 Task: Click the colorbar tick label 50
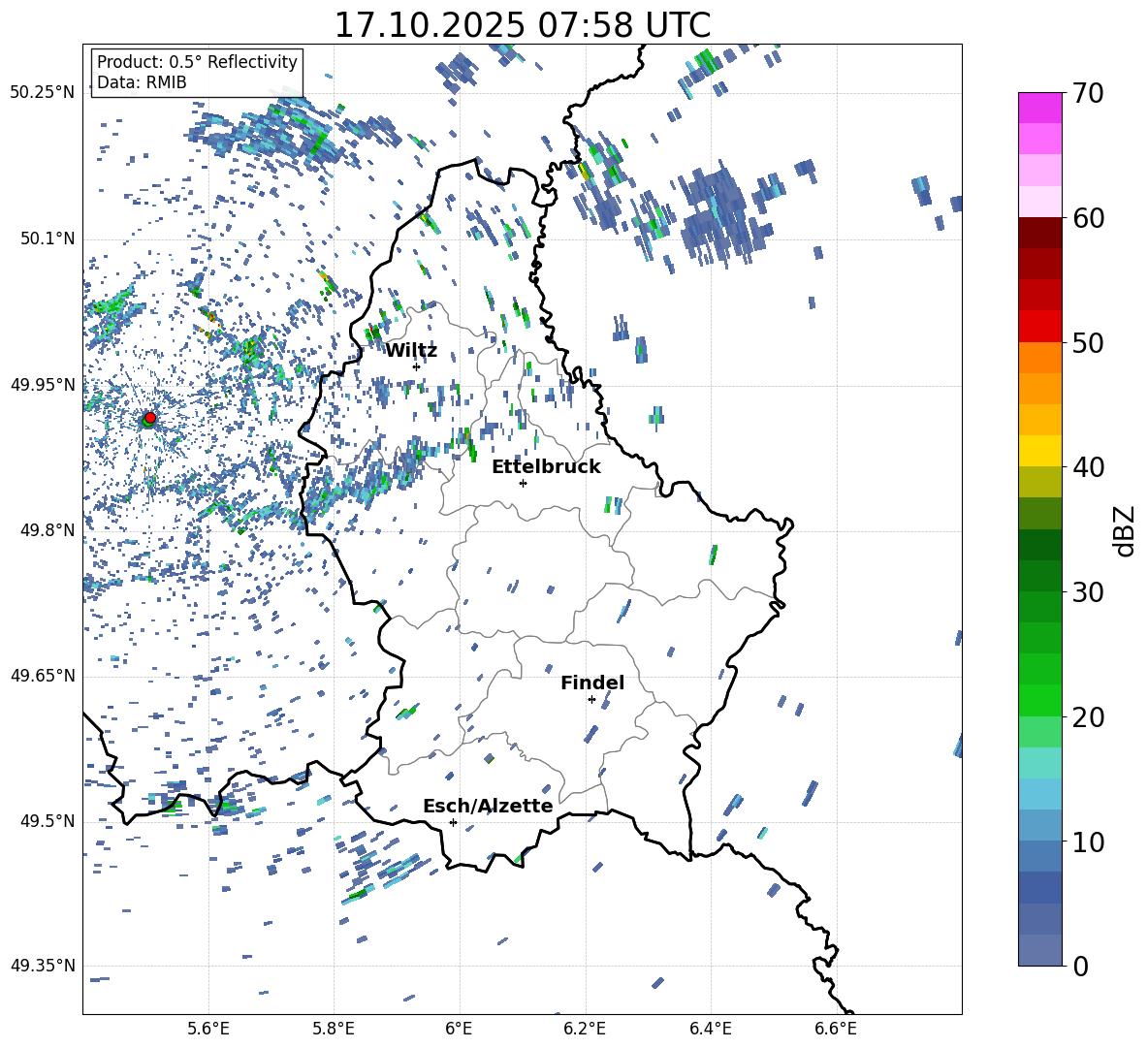click(1088, 343)
